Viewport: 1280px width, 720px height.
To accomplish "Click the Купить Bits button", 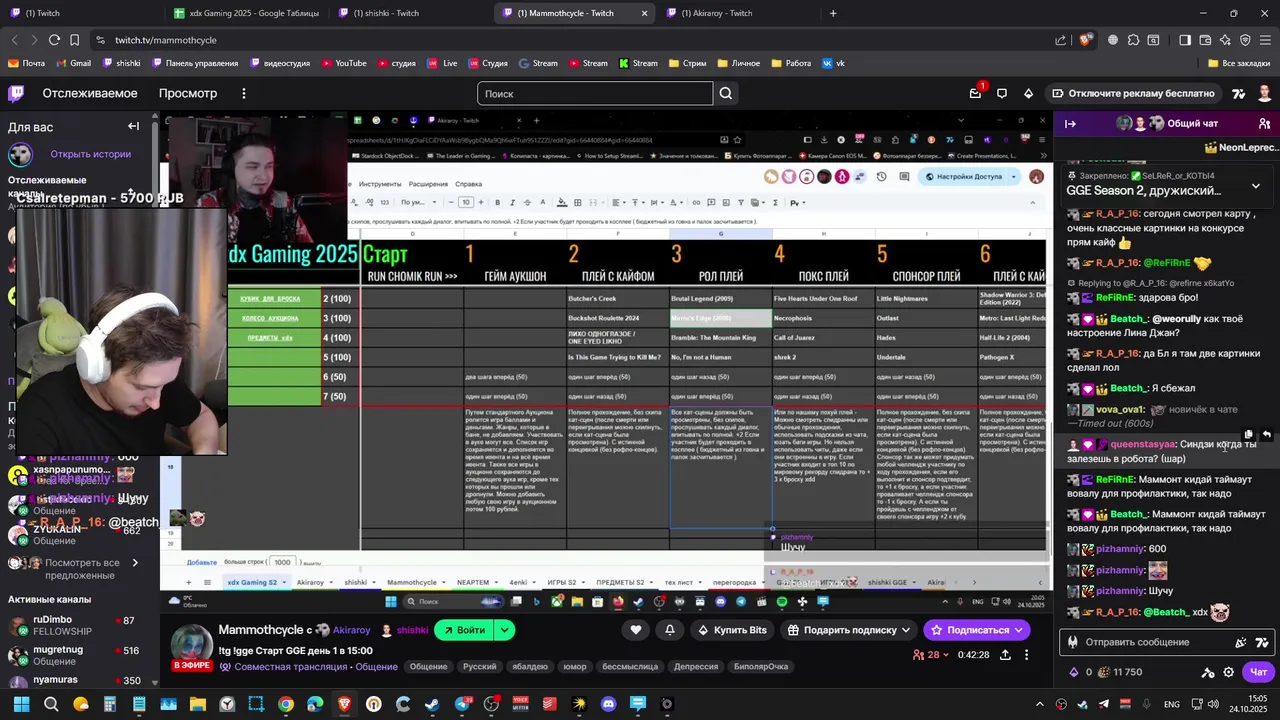I will (732, 630).
